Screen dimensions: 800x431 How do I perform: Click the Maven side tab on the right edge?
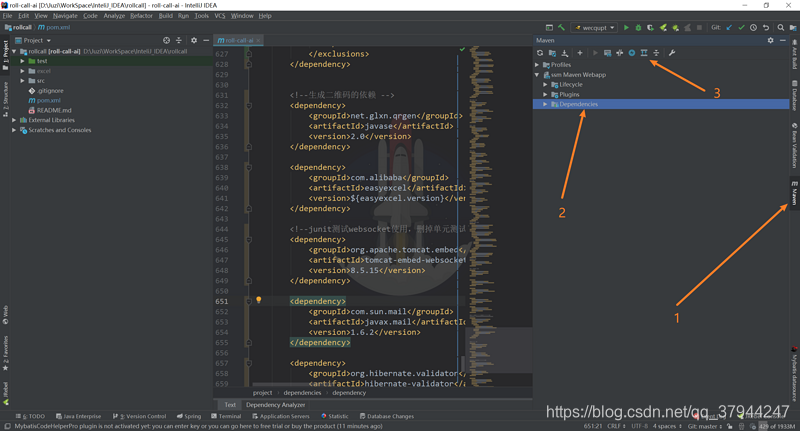click(794, 193)
